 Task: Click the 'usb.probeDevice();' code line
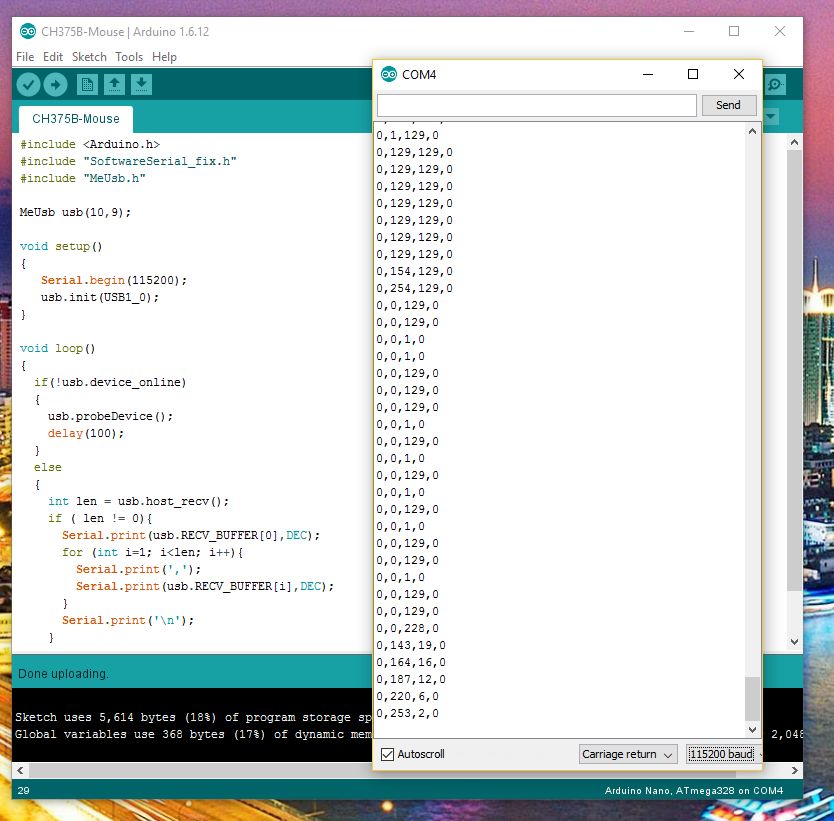pyautogui.click(x=110, y=416)
